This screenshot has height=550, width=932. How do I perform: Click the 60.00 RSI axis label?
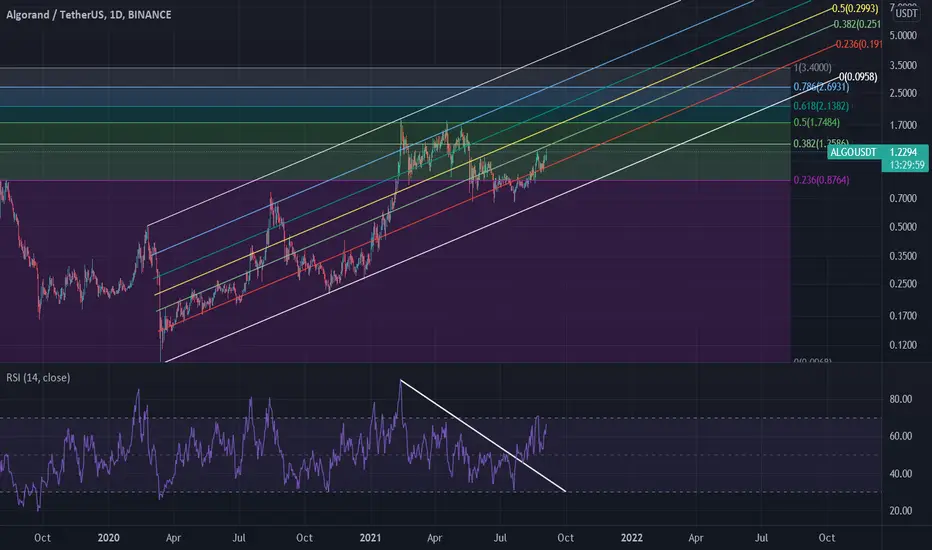pos(900,436)
